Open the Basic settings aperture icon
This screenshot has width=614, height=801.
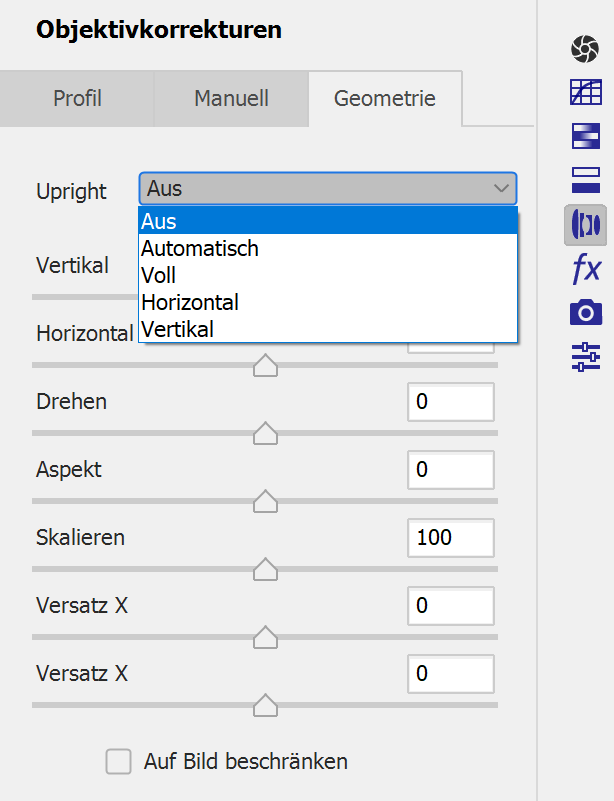point(584,48)
